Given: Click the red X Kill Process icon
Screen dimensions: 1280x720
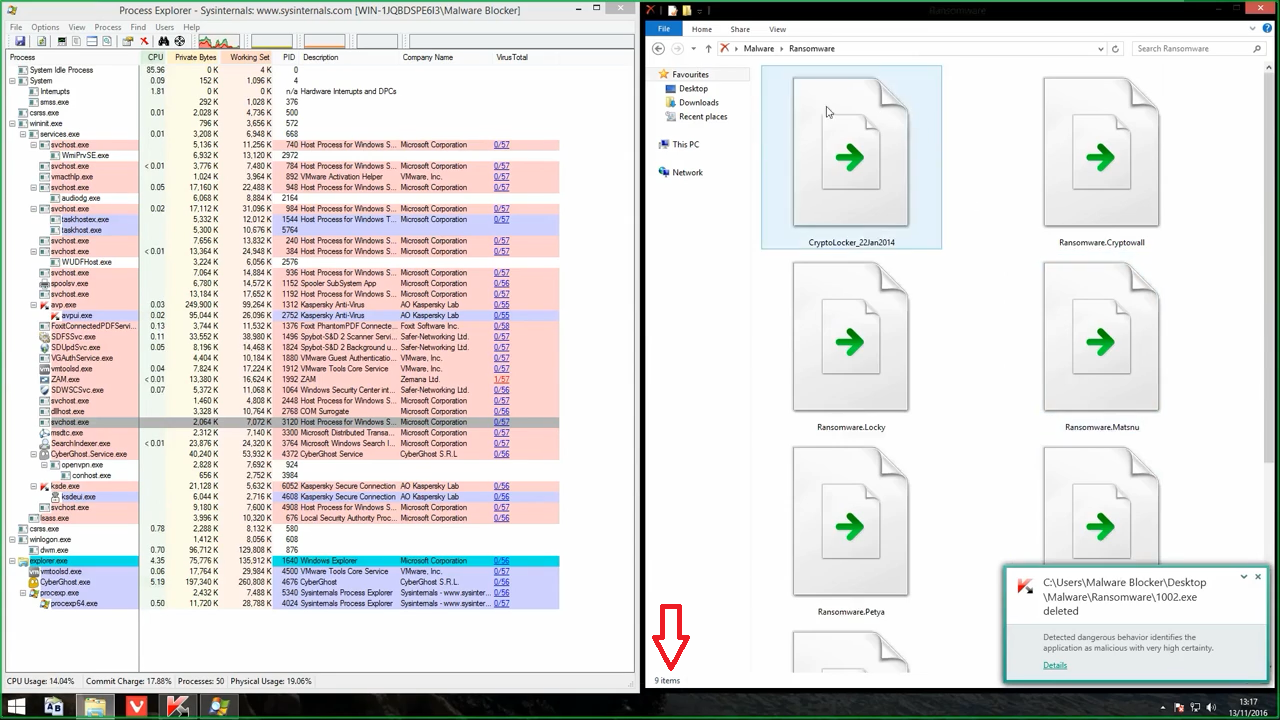Looking at the screenshot, I should (144, 41).
